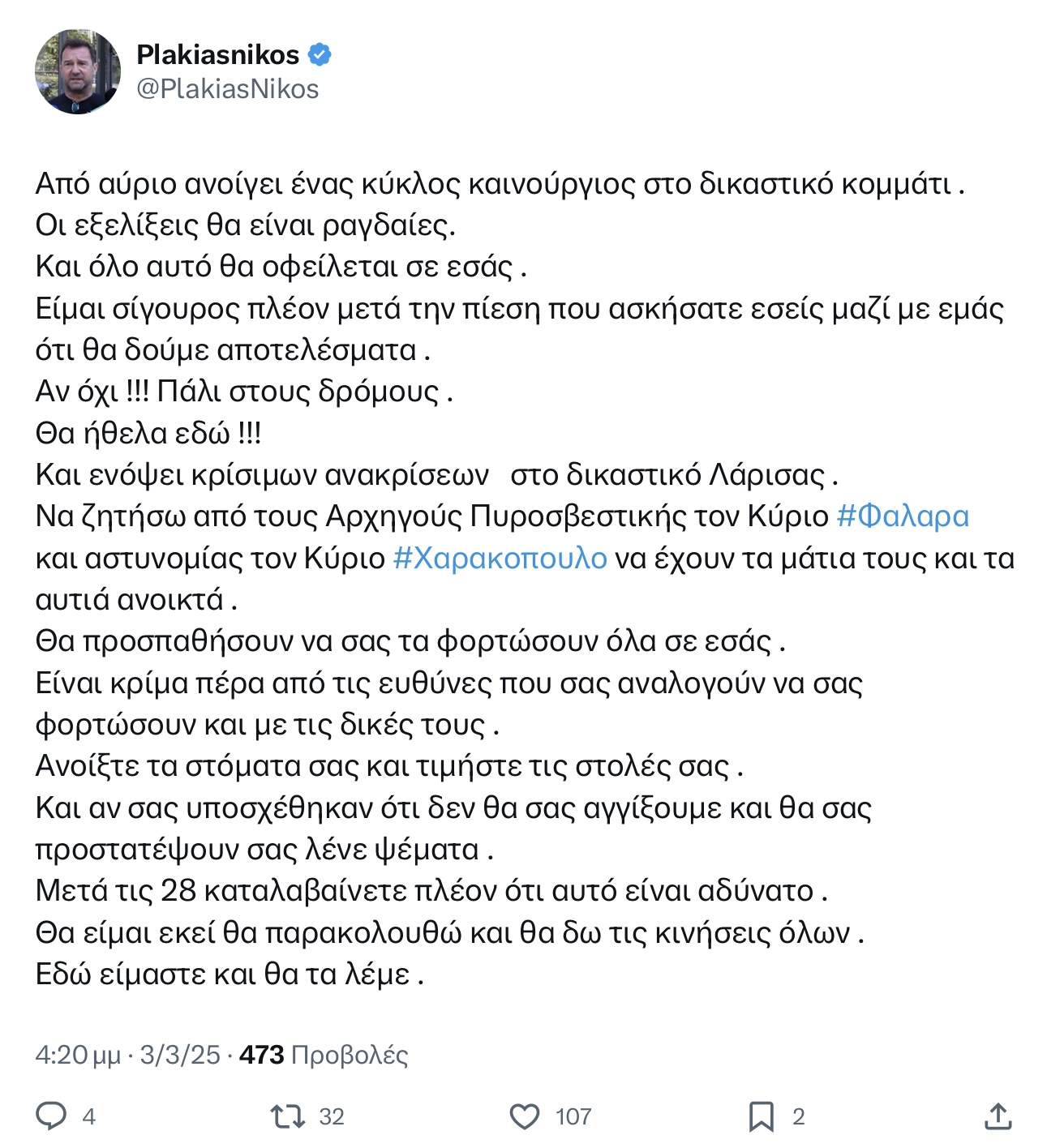The height and width of the screenshot is (1148, 1047).
Task: Bookmark the post using the bookmark icon
Action: (x=761, y=1116)
